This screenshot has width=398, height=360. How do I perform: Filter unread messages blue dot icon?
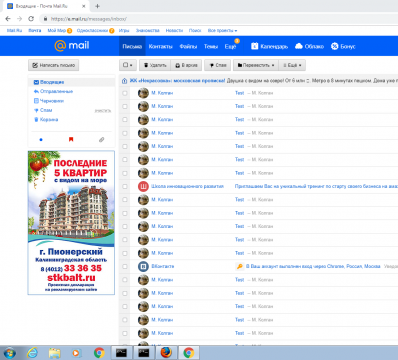click(x=41, y=140)
